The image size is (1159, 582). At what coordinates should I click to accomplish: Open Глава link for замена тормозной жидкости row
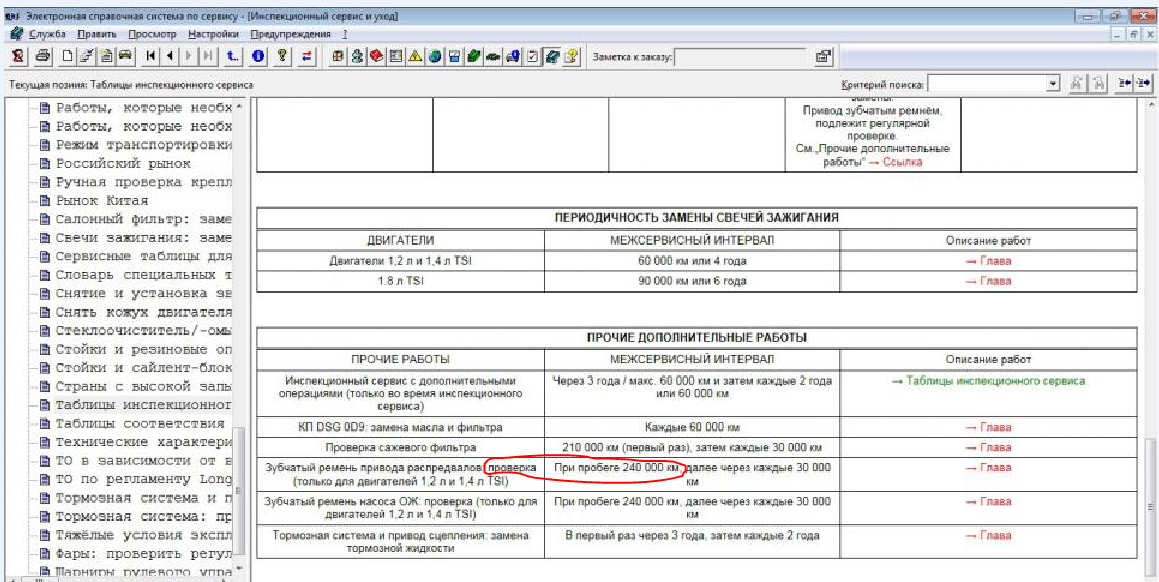[x=988, y=535]
